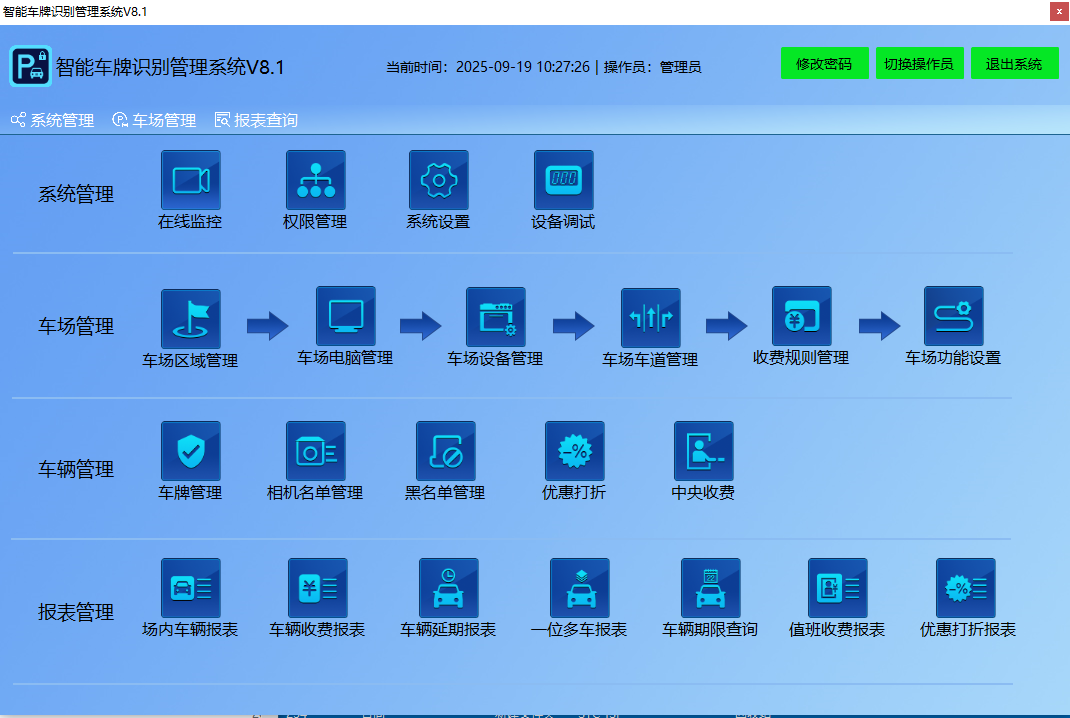1070x718 pixels.
Task: Open 车场区域管理 parking area management
Action: tap(190, 314)
